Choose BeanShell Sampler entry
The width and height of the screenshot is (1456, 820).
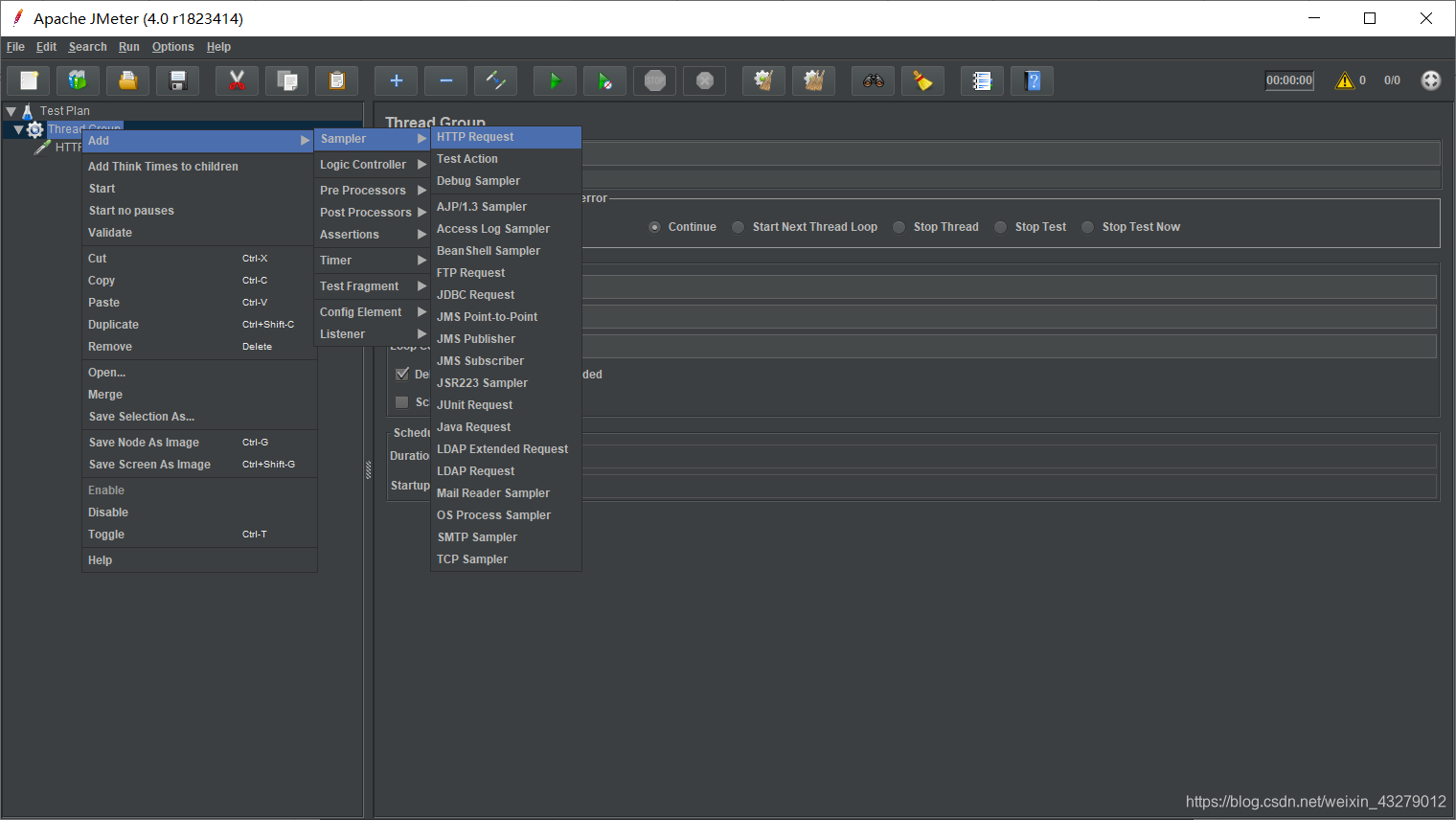(506, 251)
